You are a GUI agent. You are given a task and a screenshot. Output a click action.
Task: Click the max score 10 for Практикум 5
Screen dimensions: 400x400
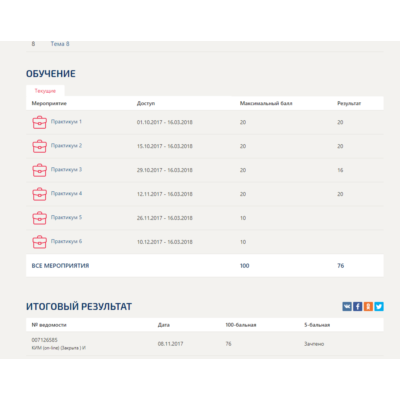[243, 218]
